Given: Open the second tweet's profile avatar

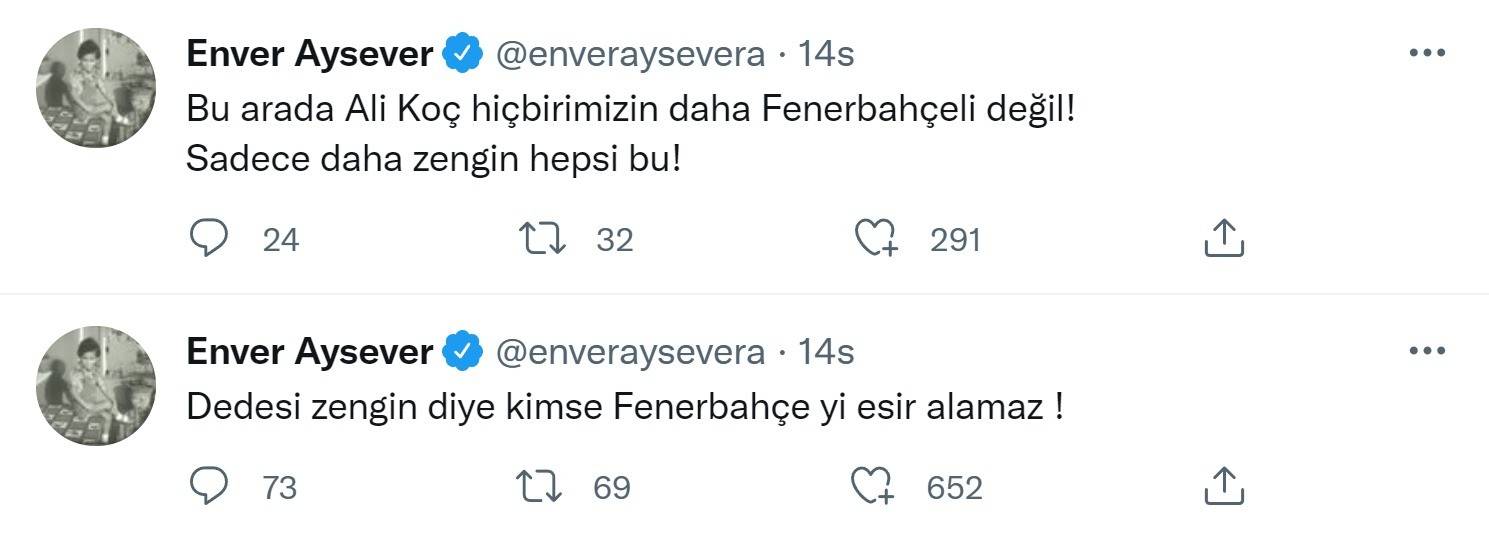Looking at the screenshot, I should pyautogui.click(x=96, y=386).
